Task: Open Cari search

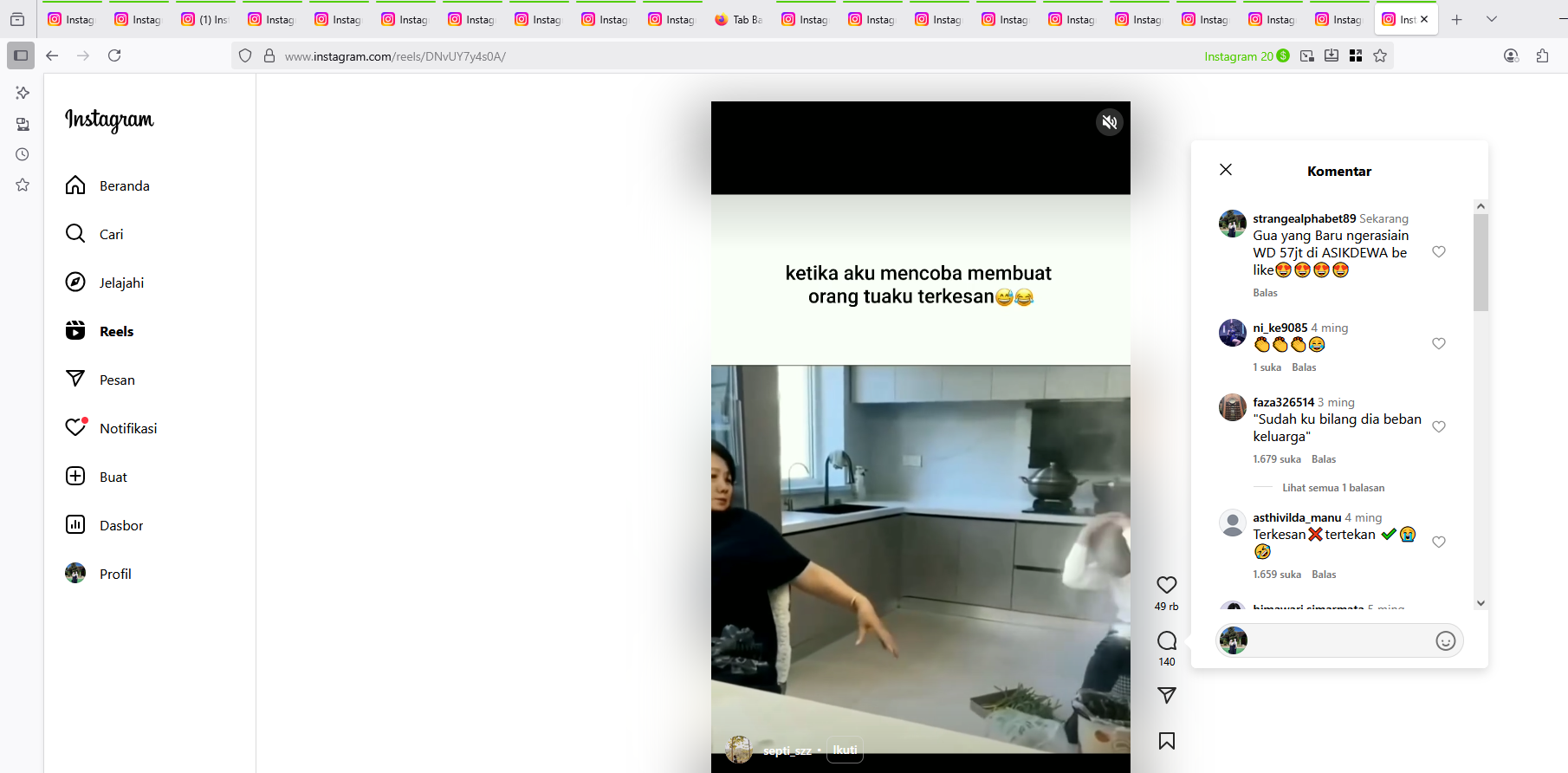Action: [x=94, y=234]
